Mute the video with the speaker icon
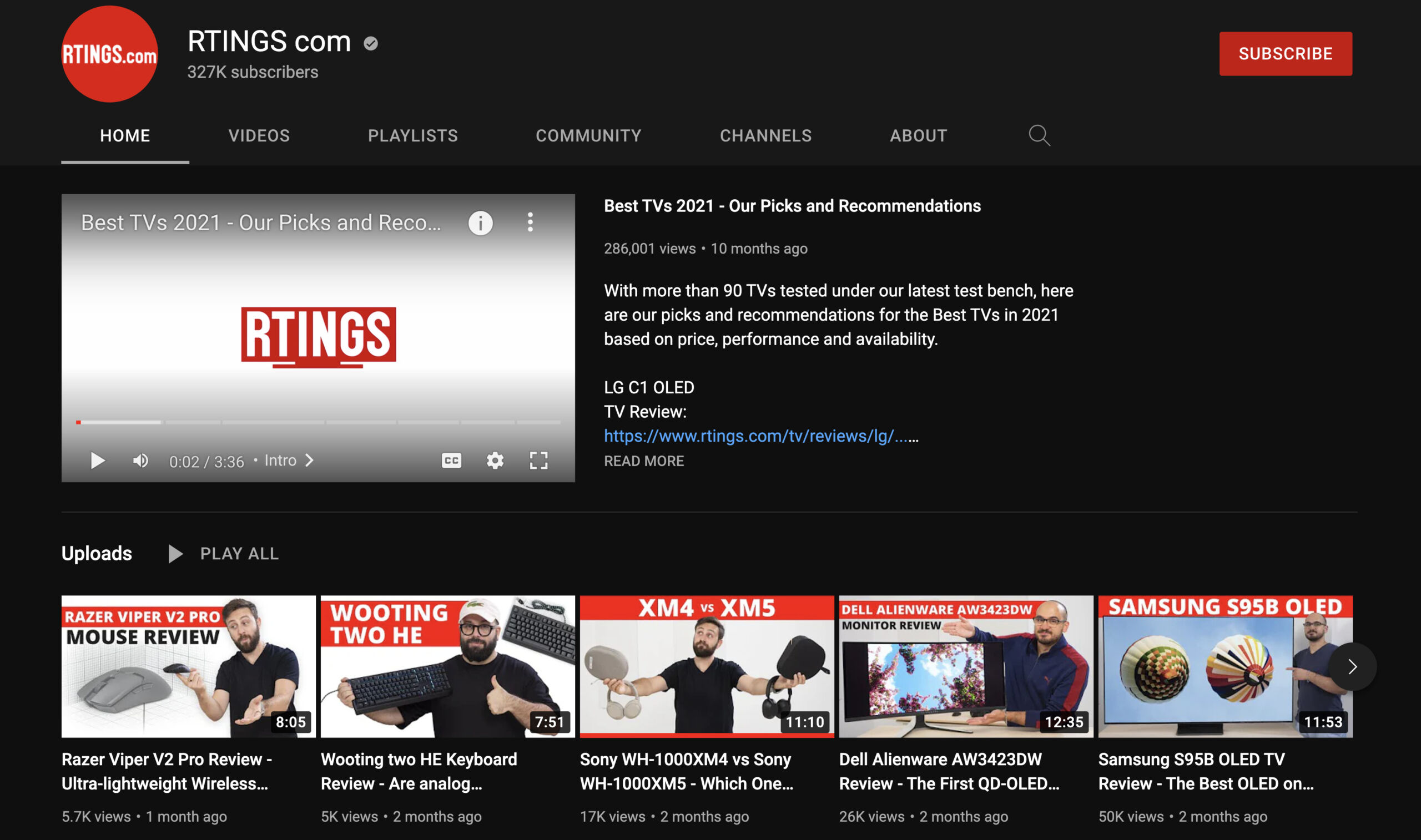This screenshot has height=840, width=1421. (139, 461)
